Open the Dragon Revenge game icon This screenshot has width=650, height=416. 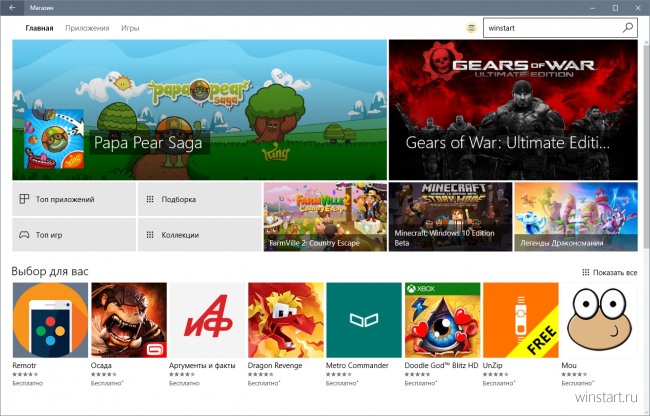tap(286, 320)
